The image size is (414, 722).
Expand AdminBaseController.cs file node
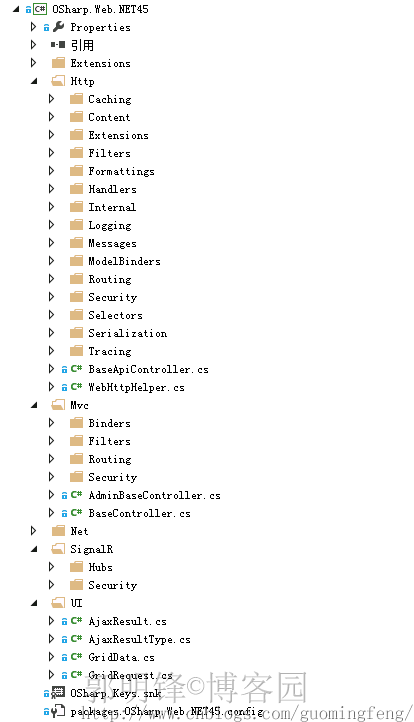pyautogui.click(x=51, y=495)
